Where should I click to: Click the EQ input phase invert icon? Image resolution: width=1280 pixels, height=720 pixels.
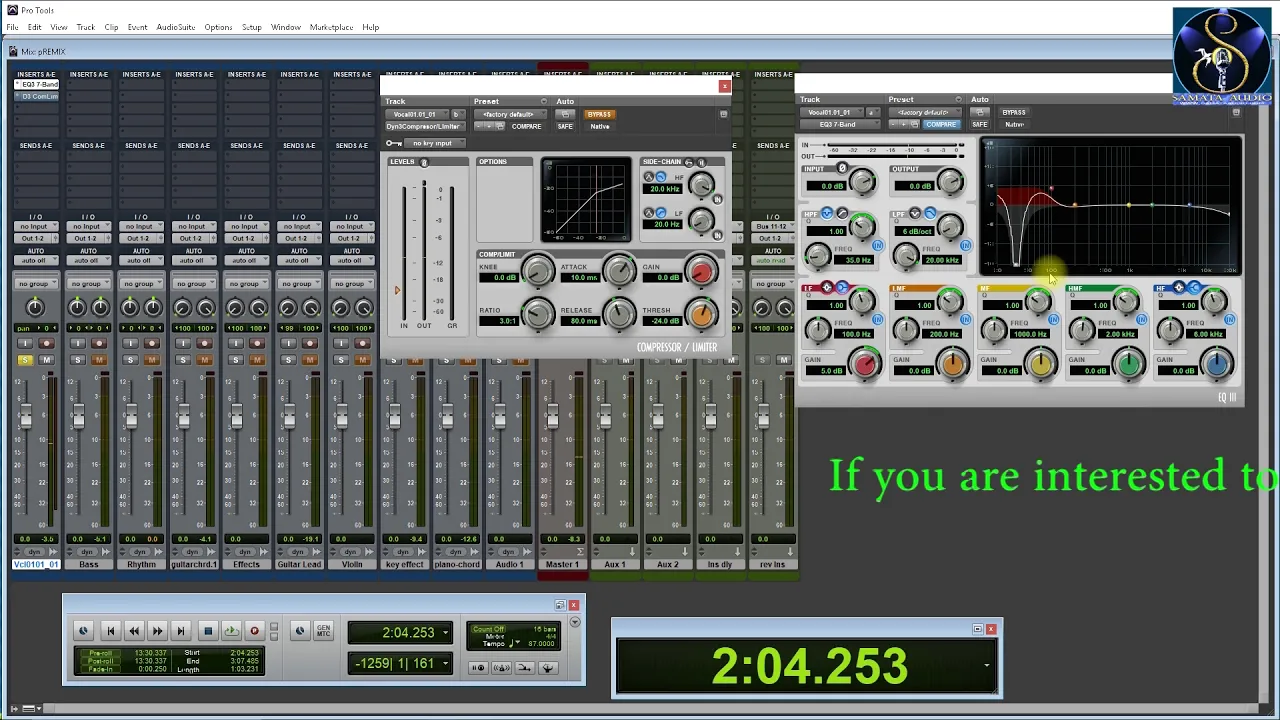[842, 169]
